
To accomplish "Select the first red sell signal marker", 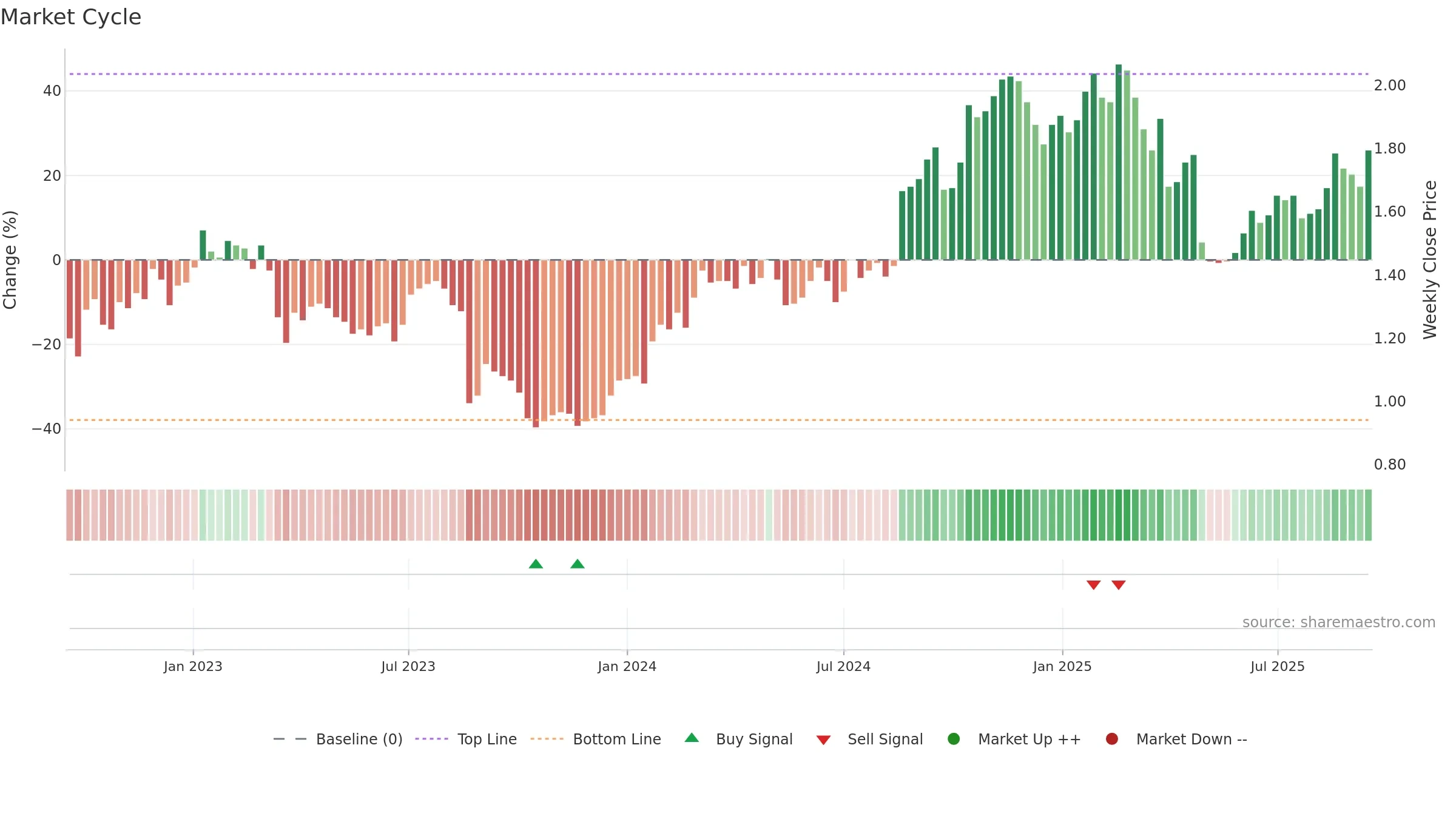I will pyautogui.click(x=1094, y=585).
